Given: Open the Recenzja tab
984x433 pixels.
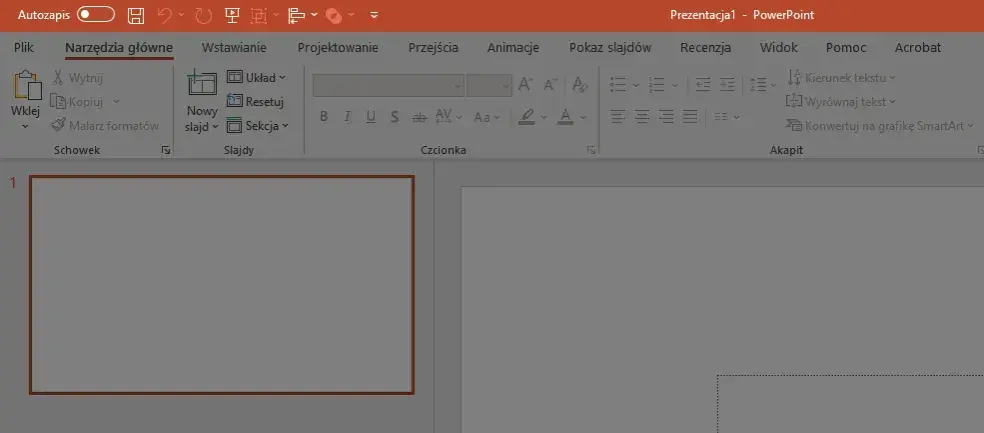Looking at the screenshot, I should (x=705, y=48).
